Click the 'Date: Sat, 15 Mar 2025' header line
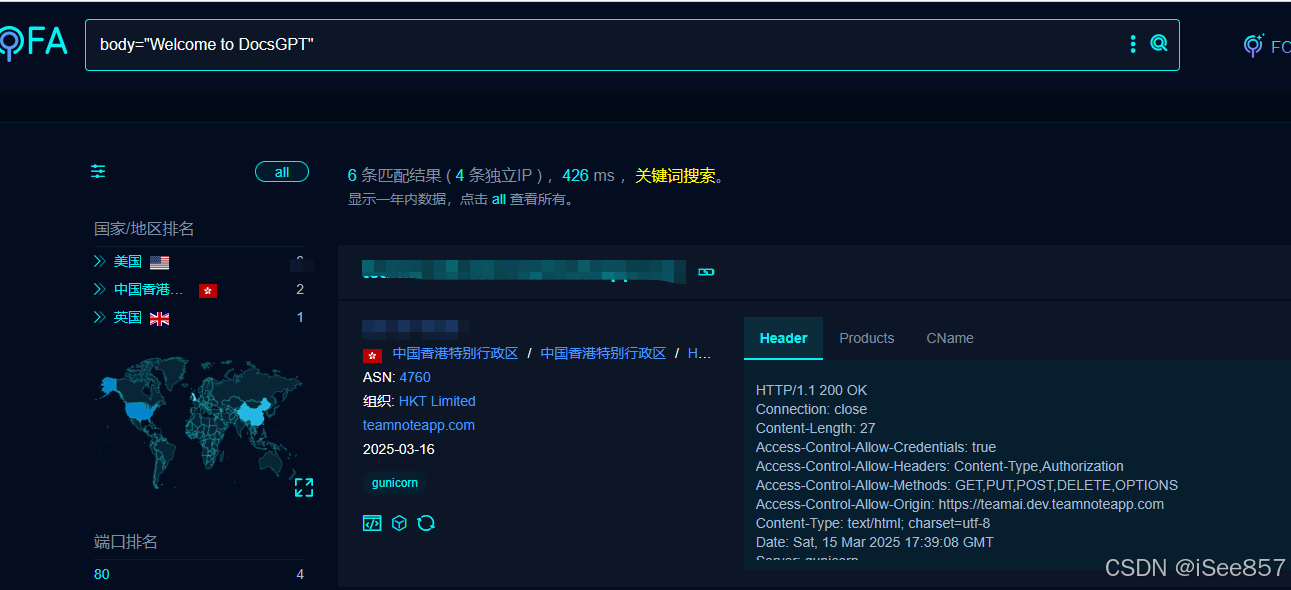1291x590 pixels. pos(875,542)
